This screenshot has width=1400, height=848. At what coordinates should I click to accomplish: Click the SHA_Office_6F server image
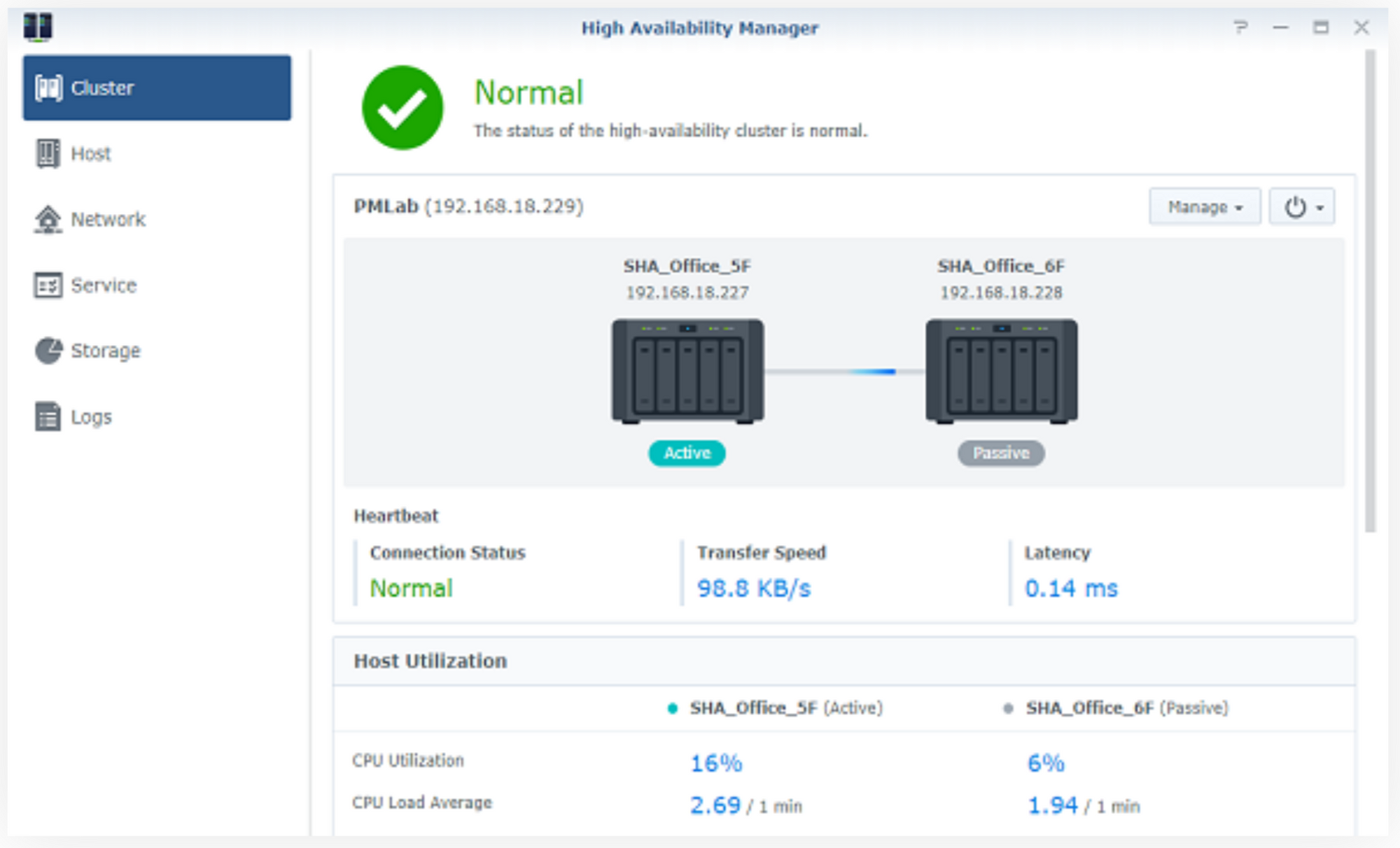click(x=1001, y=372)
